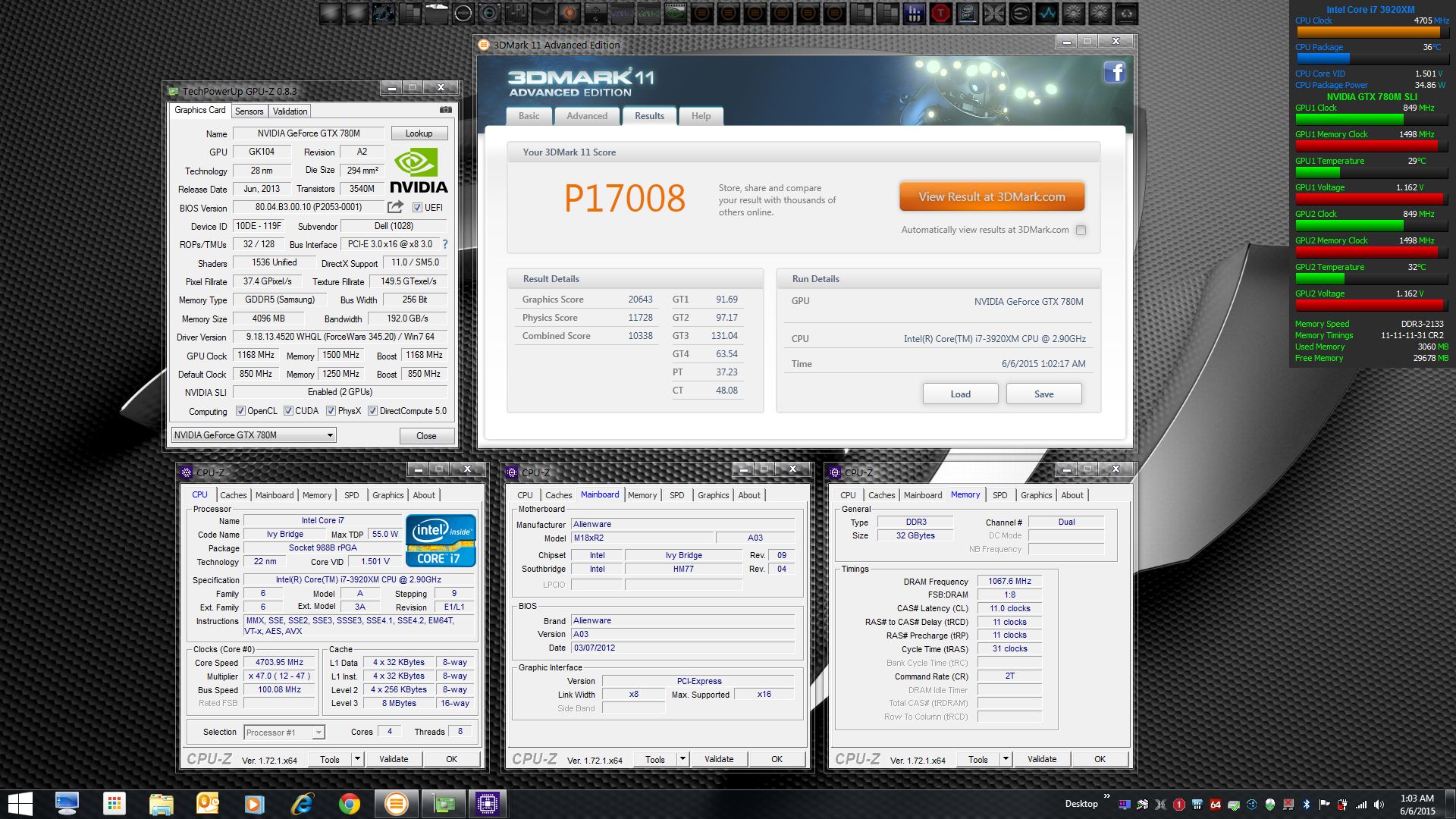Click the Load button in Run Details
The image size is (1456, 819).
960,394
